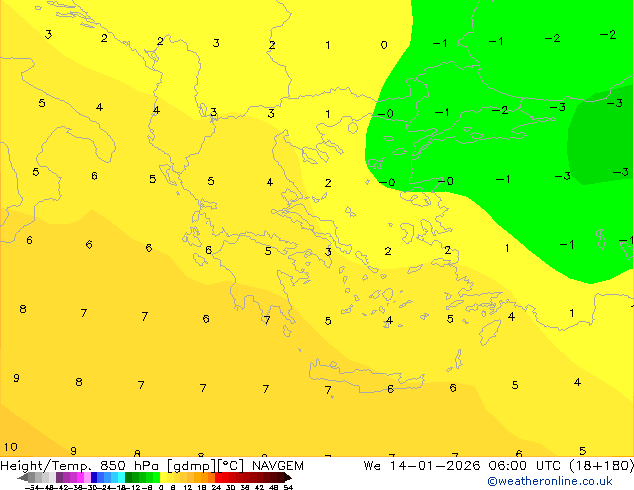
Task: Pick the bright red legend swatch above 24
Action: point(218,477)
